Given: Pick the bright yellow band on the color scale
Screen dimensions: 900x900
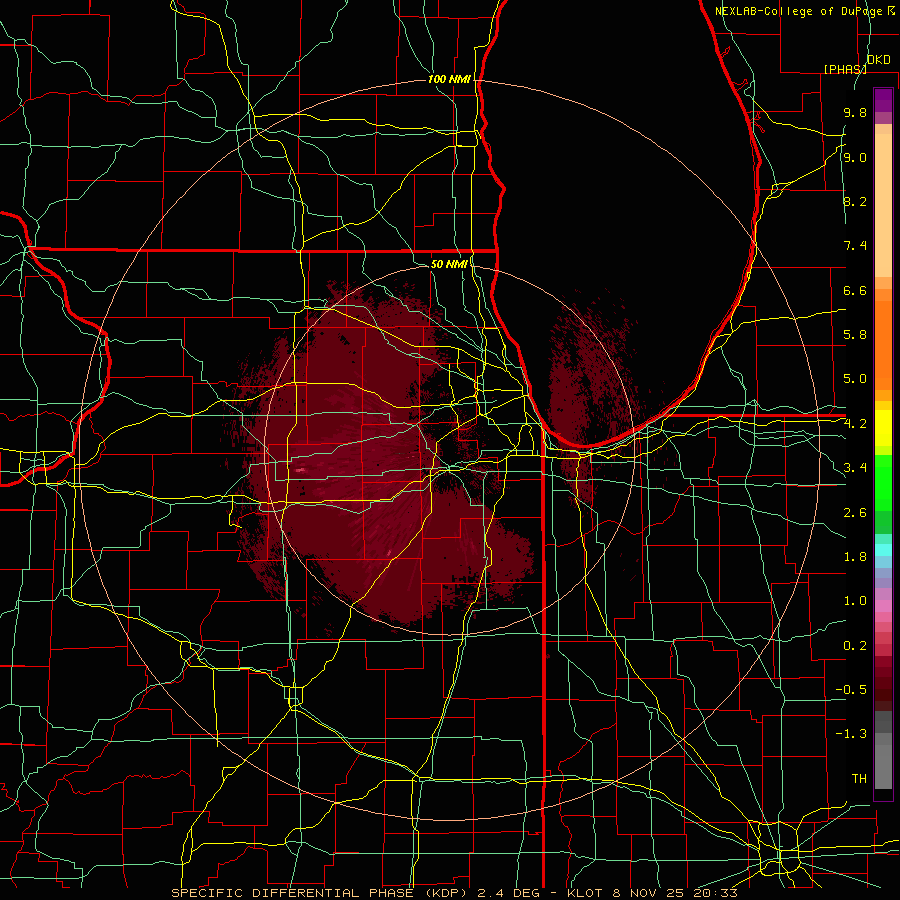Looking at the screenshot, I should click(x=883, y=428).
